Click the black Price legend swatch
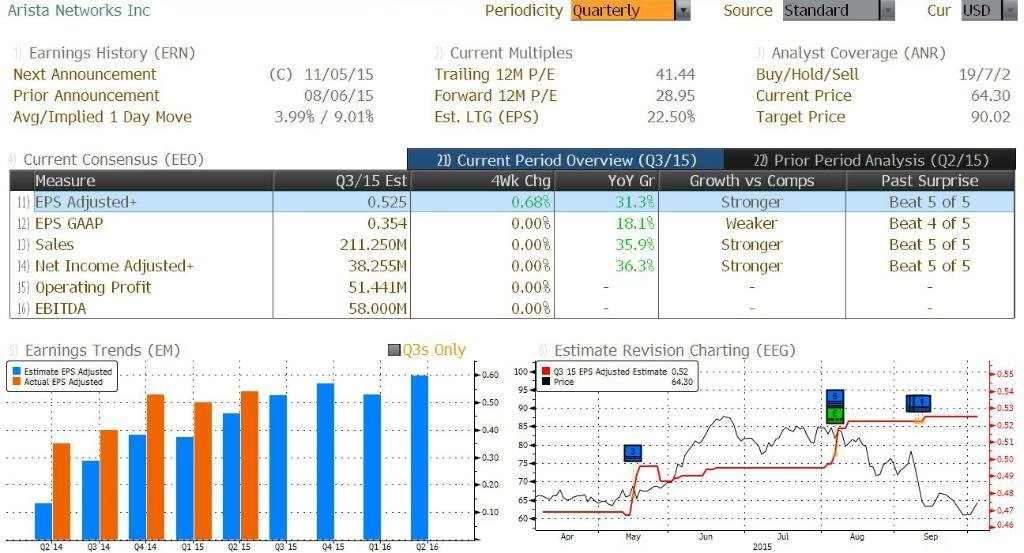The width and height of the screenshot is (1024, 553). coord(546,382)
